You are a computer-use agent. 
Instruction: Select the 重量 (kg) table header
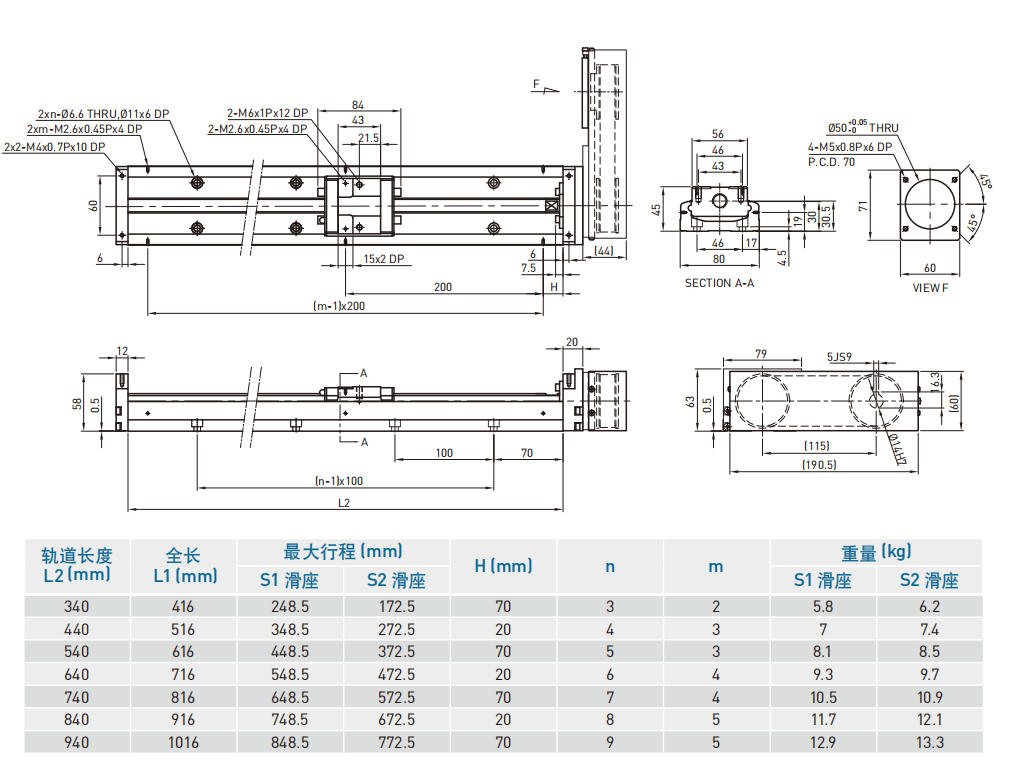[x=876, y=551]
